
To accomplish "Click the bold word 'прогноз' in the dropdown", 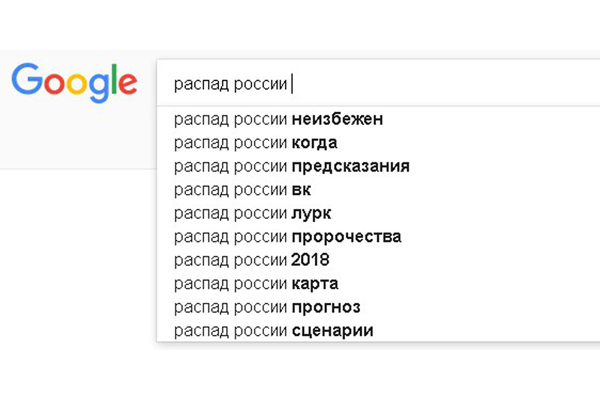I will point(326,306).
